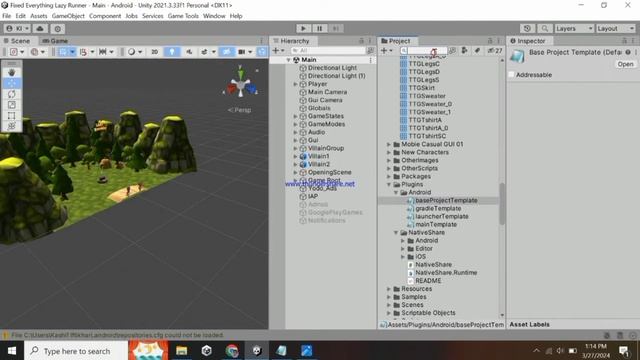The height and width of the screenshot is (360, 640).
Task: Click the scene orientation gizmo
Action: (x=241, y=85)
